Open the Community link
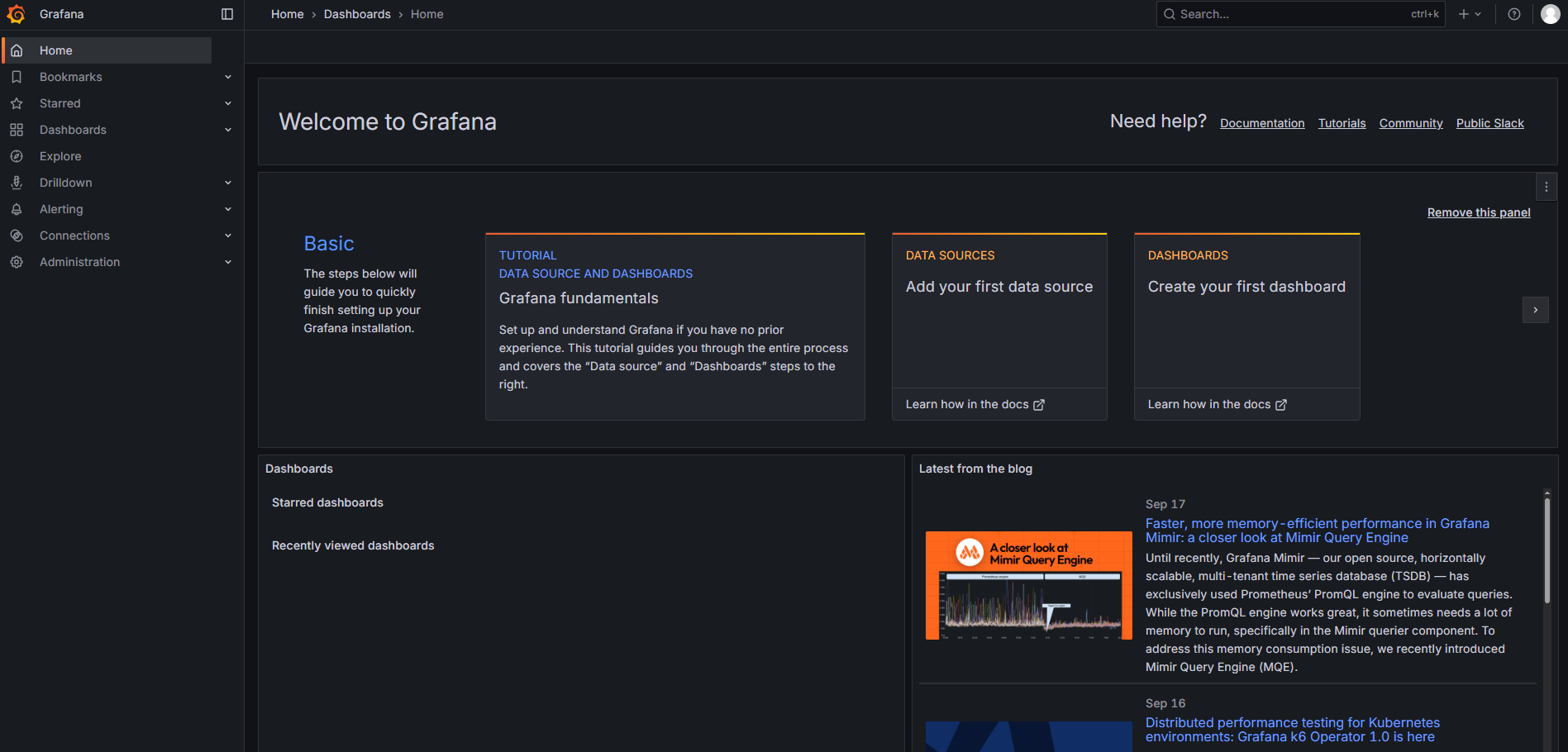The width and height of the screenshot is (1568, 752). click(x=1411, y=123)
